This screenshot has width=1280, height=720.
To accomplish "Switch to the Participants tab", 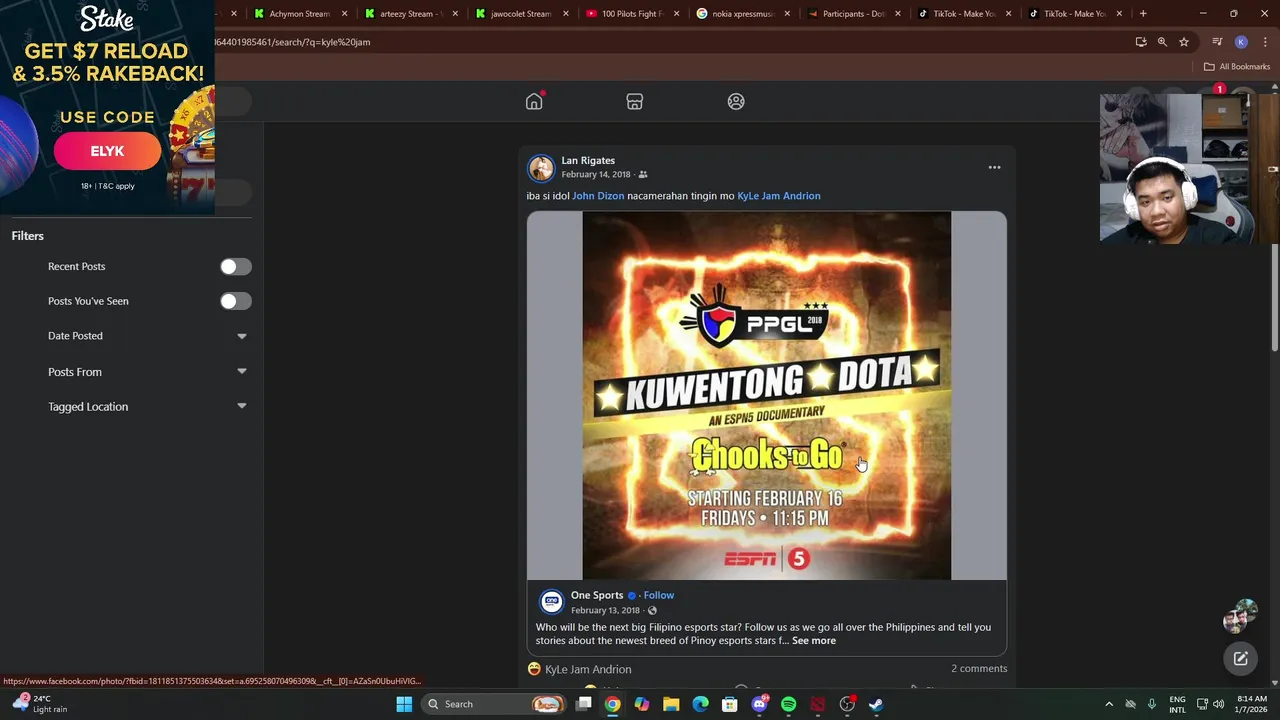I will [853, 14].
